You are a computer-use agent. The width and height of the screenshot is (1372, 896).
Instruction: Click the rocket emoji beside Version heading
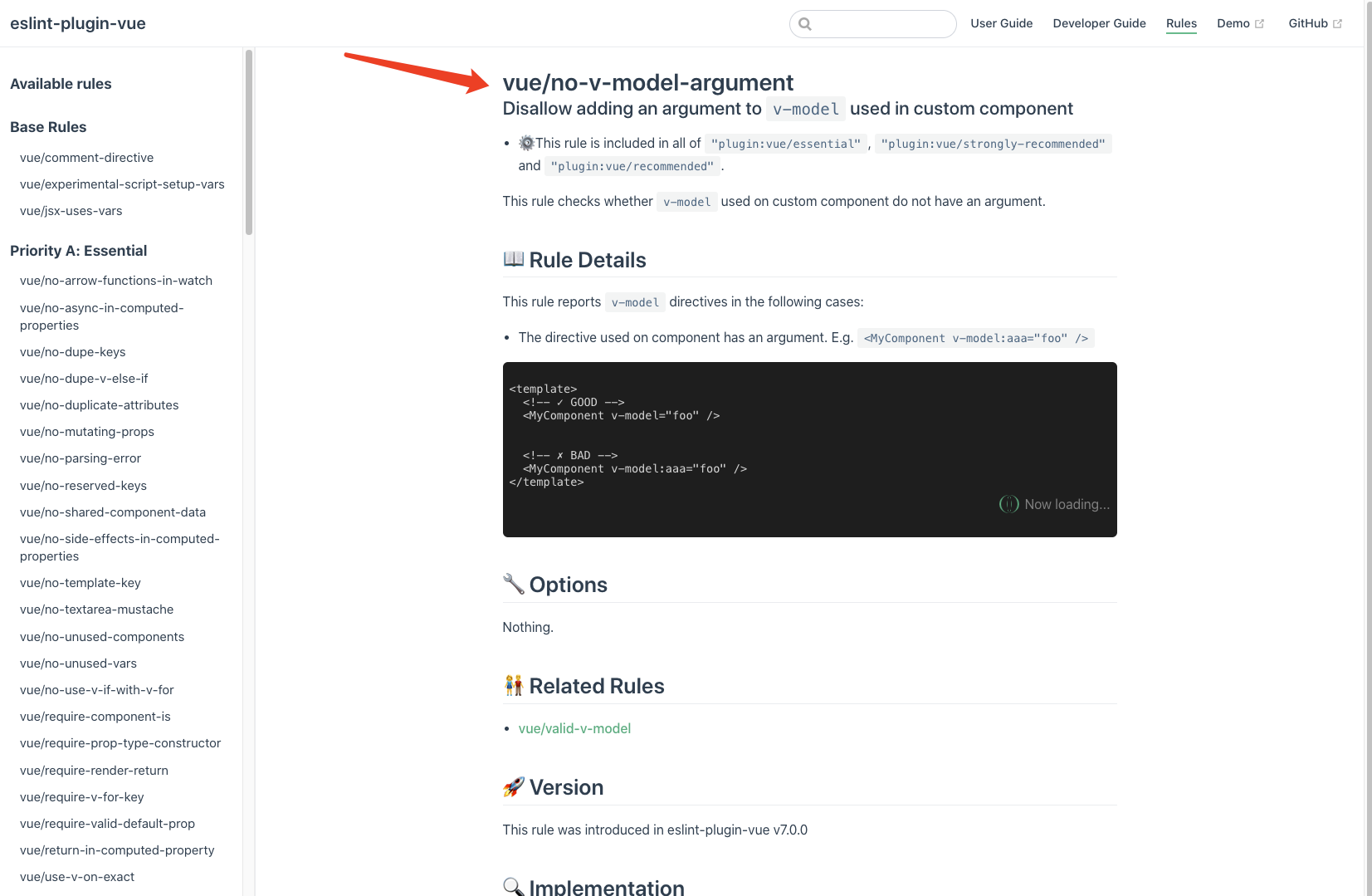tap(513, 786)
